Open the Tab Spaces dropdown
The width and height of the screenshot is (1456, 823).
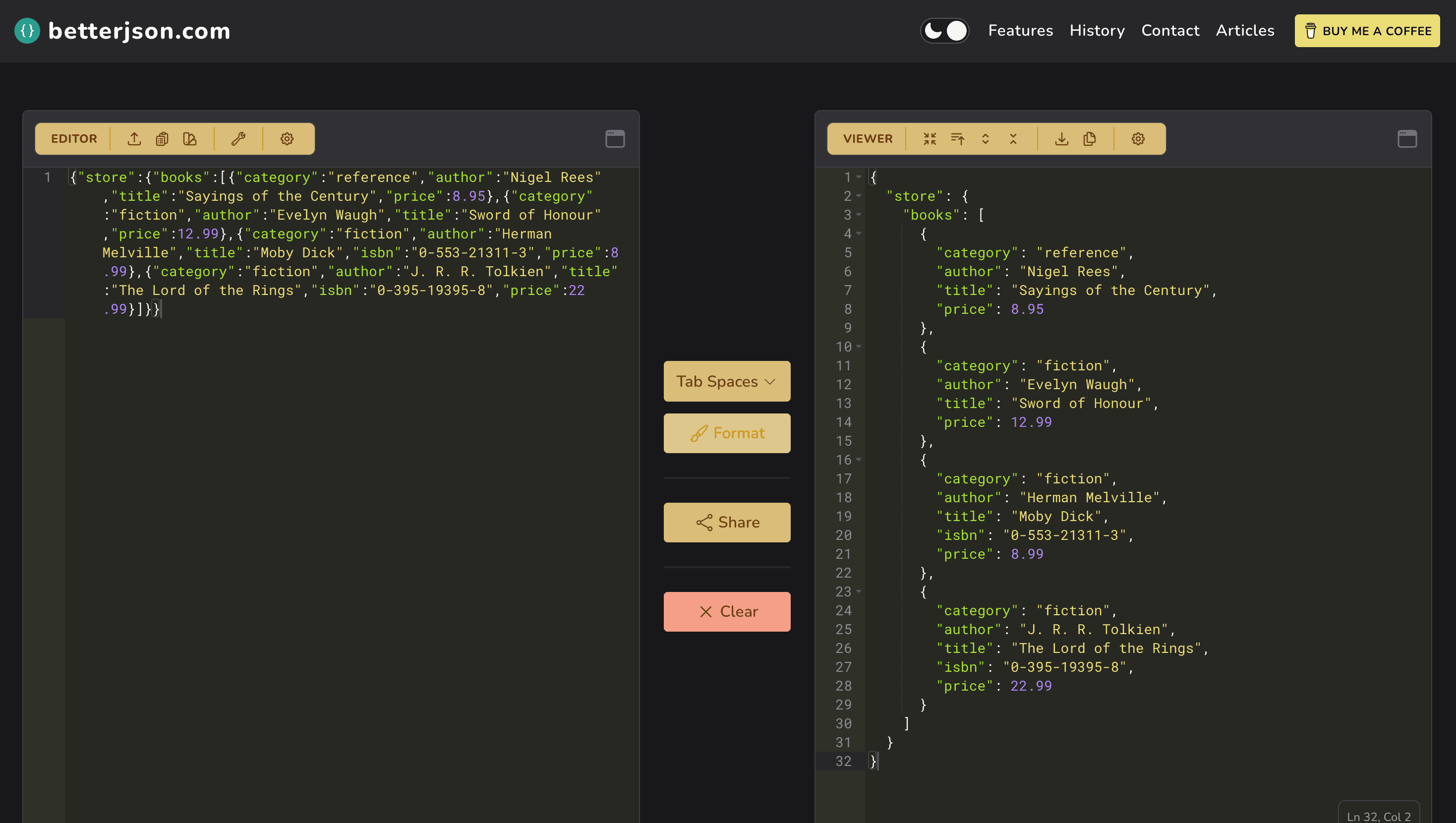(x=727, y=382)
